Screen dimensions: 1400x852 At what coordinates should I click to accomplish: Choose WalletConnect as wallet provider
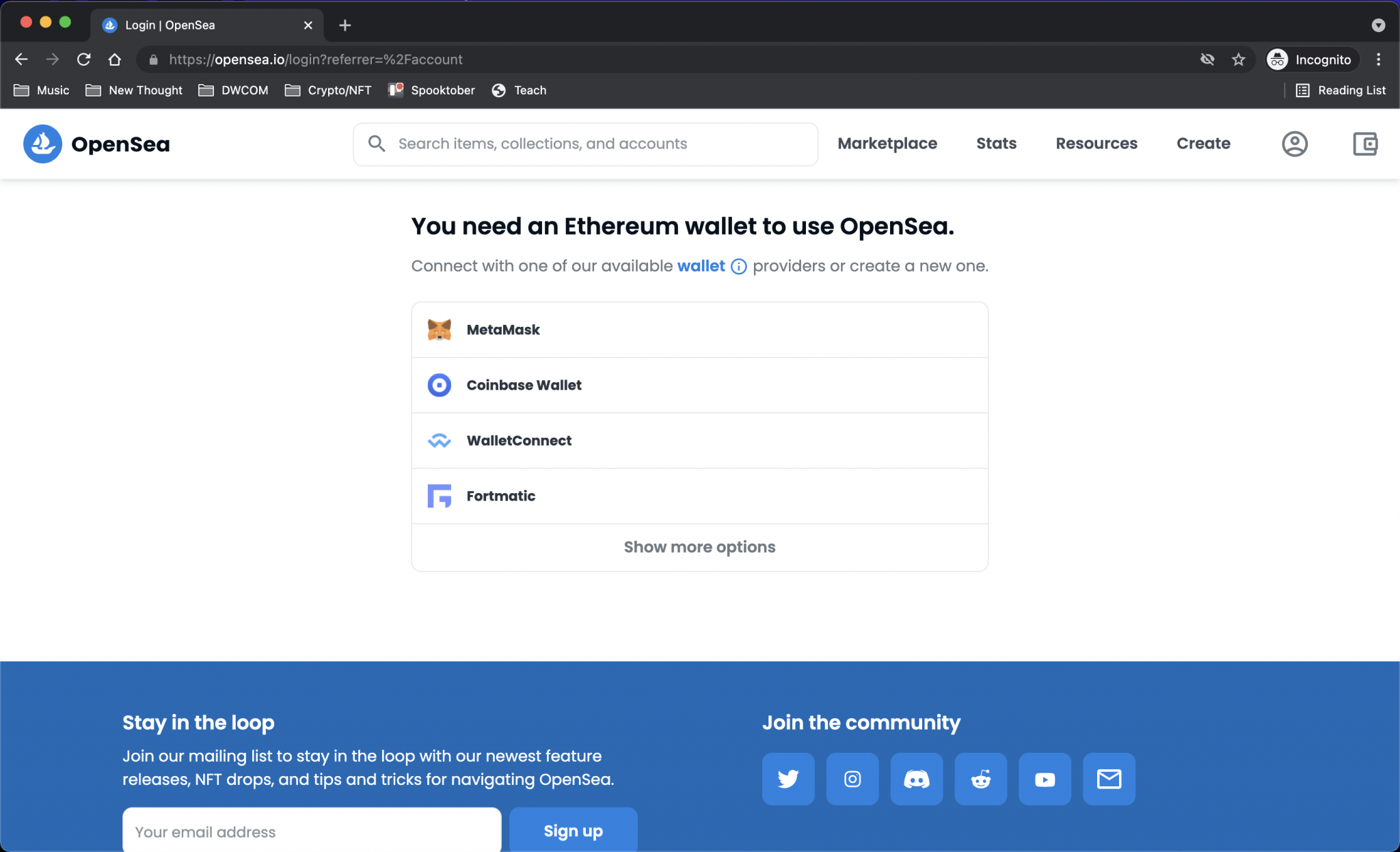coord(519,440)
